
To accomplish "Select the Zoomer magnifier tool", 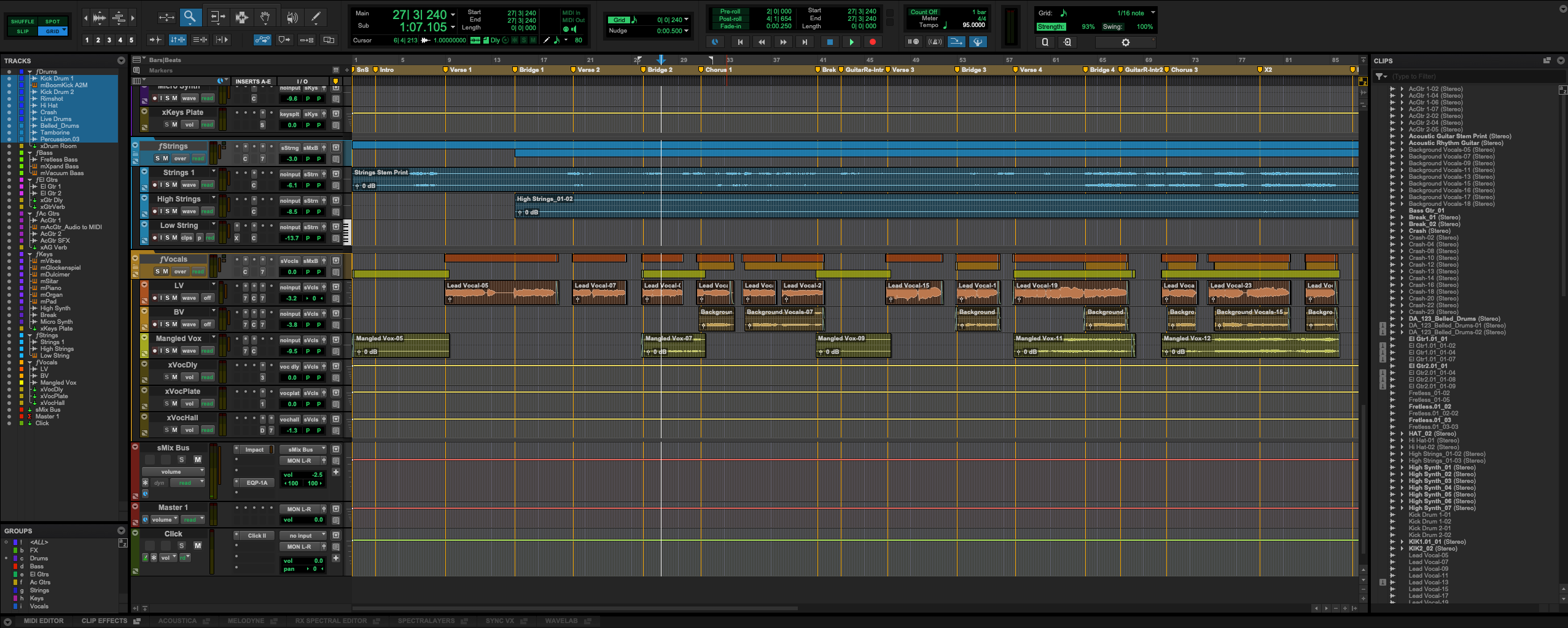I will [190, 17].
